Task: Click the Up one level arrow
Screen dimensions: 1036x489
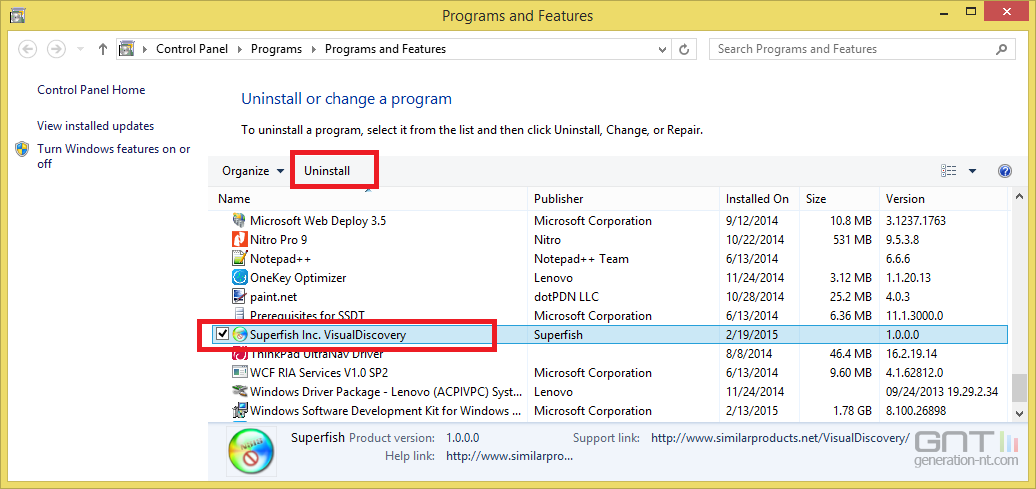Action: coord(102,49)
